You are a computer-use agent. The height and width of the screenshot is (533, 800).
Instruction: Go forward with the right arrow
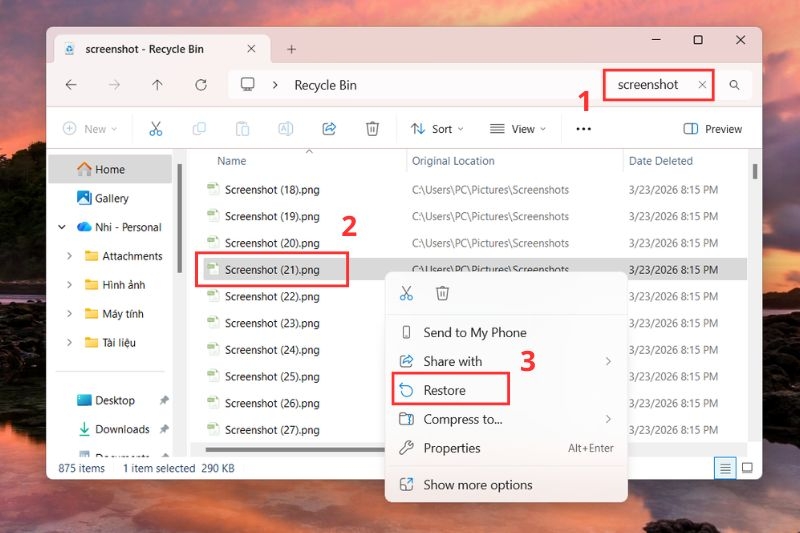pos(114,85)
